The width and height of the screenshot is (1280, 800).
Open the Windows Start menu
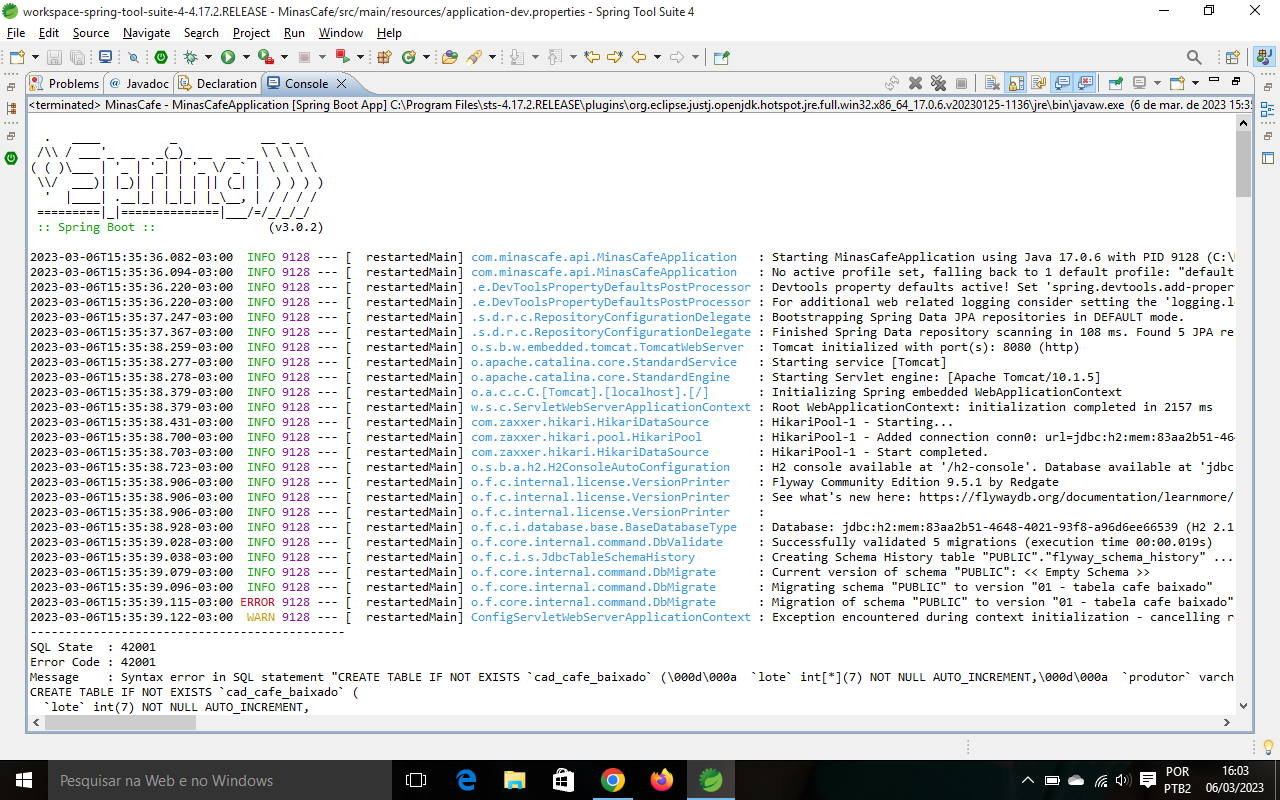point(23,780)
